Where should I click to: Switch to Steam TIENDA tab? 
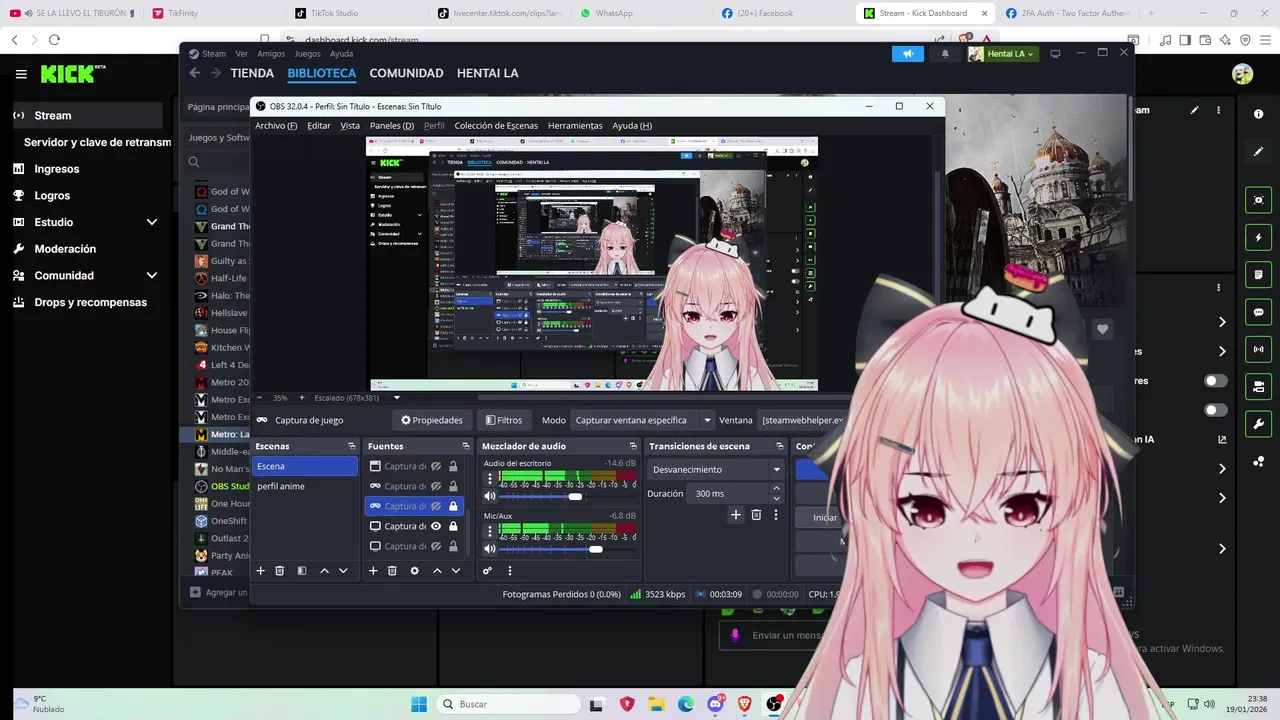pos(252,73)
